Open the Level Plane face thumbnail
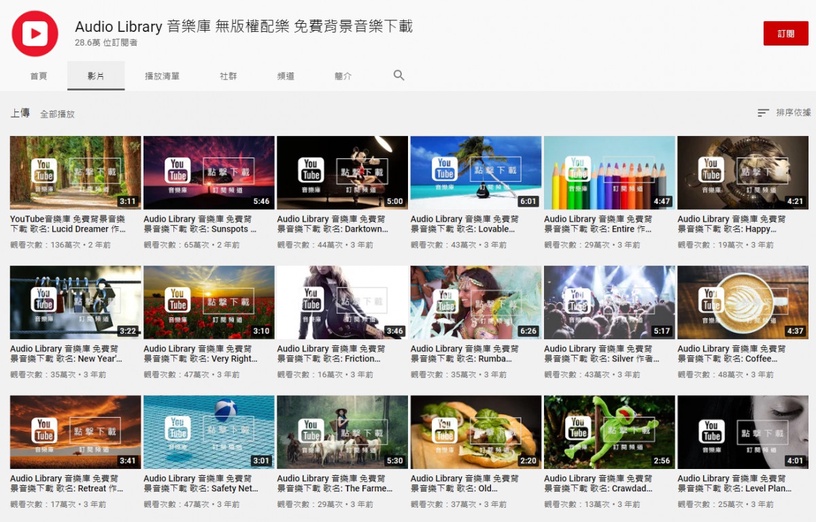The width and height of the screenshot is (816, 522). coord(743,432)
